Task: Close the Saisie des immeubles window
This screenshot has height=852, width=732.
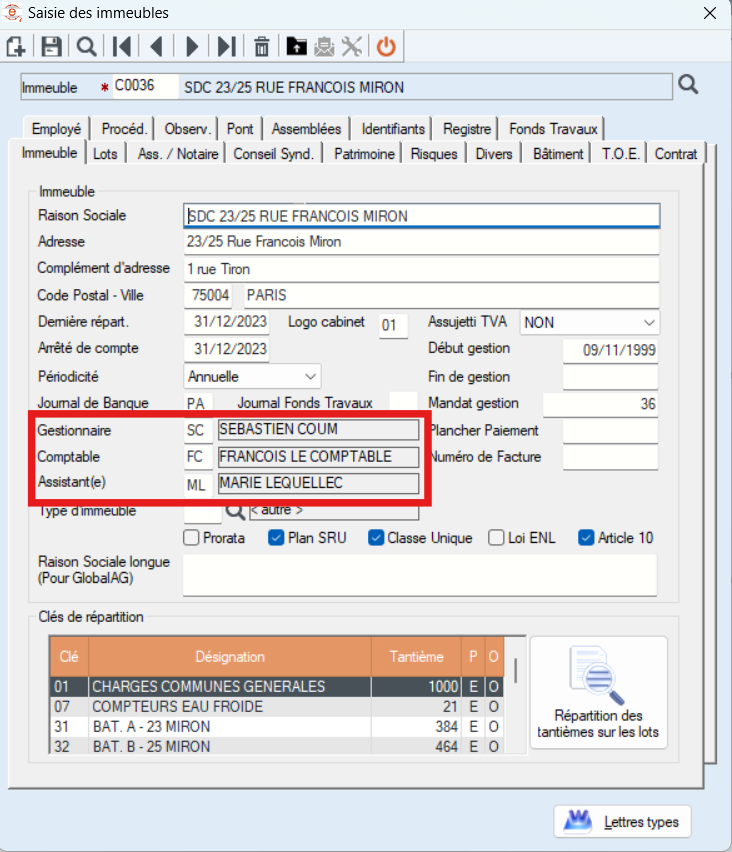Action: (x=710, y=13)
